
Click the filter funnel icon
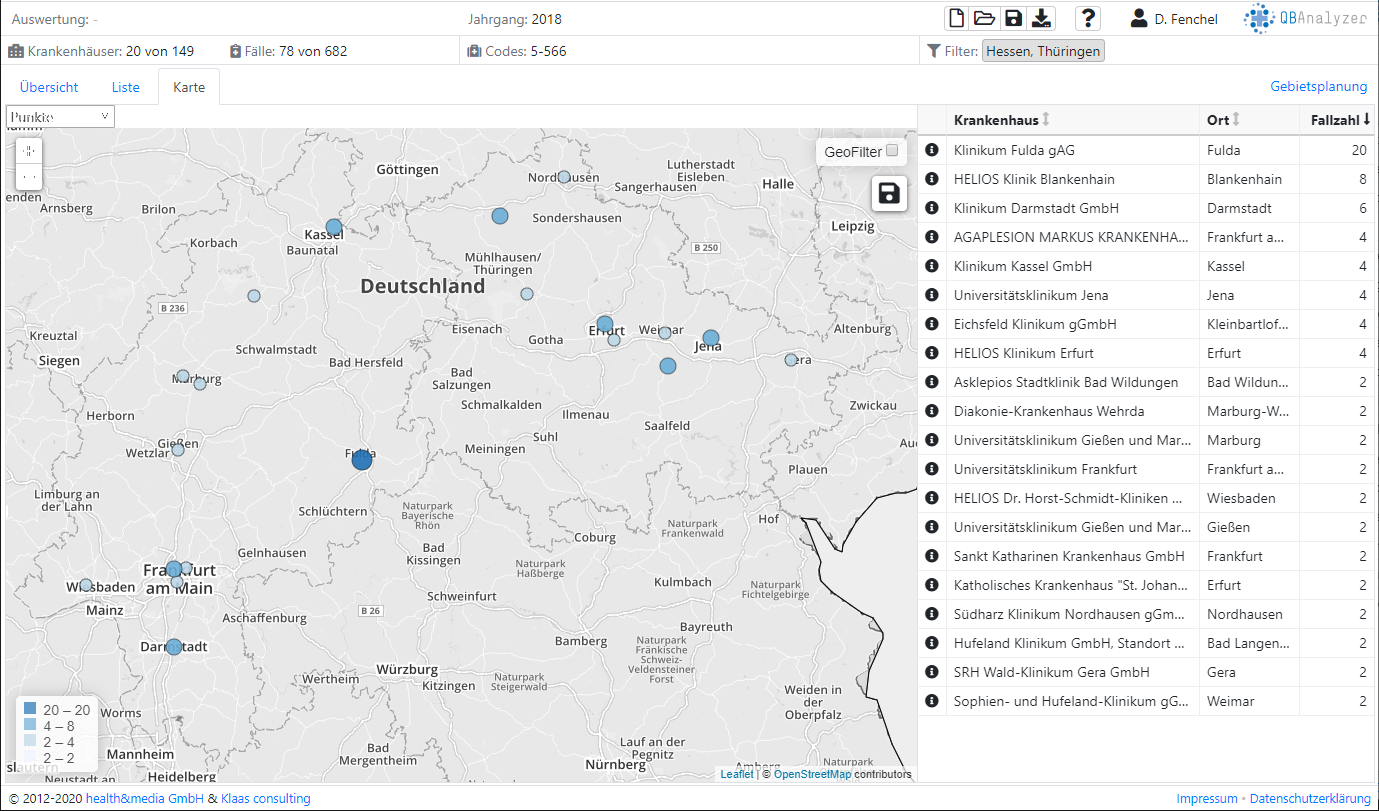pos(934,51)
